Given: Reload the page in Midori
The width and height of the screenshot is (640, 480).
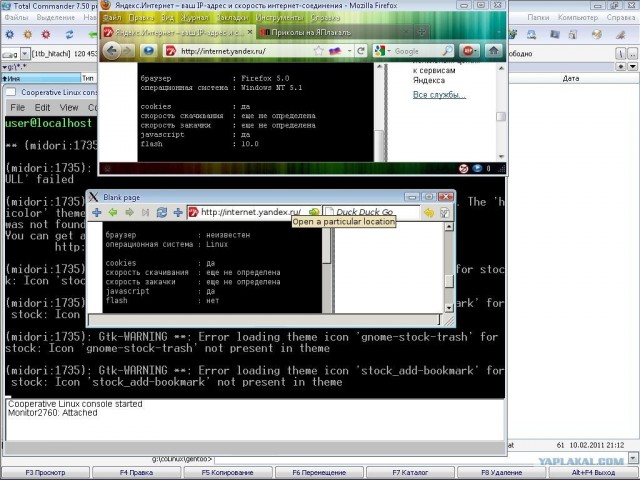Looking at the screenshot, I should 162,212.
